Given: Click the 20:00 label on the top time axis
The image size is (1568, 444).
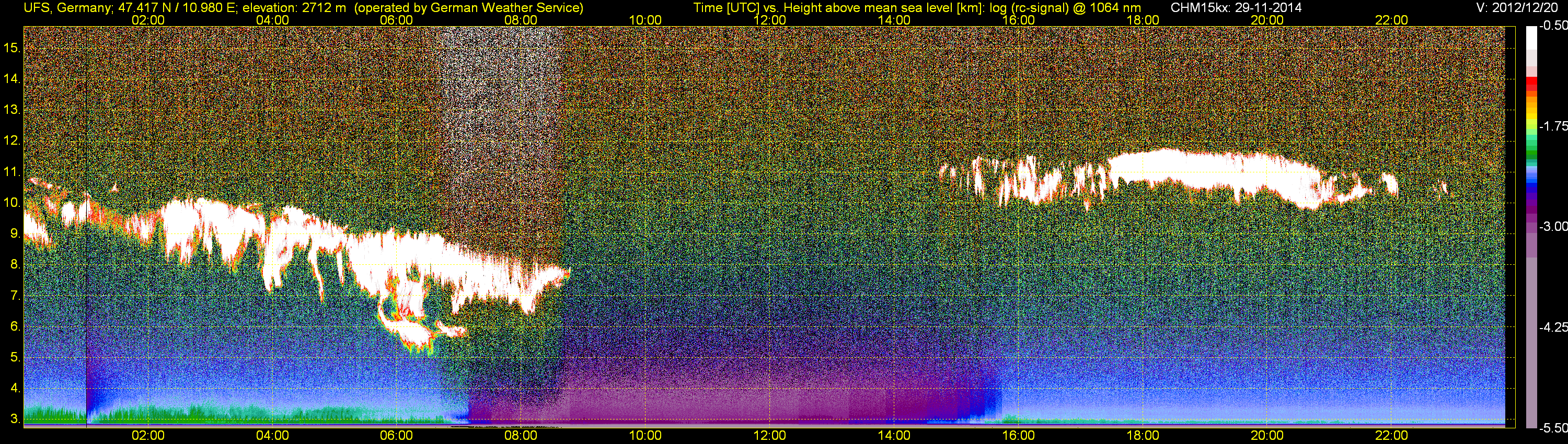Looking at the screenshot, I should 1267,20.
